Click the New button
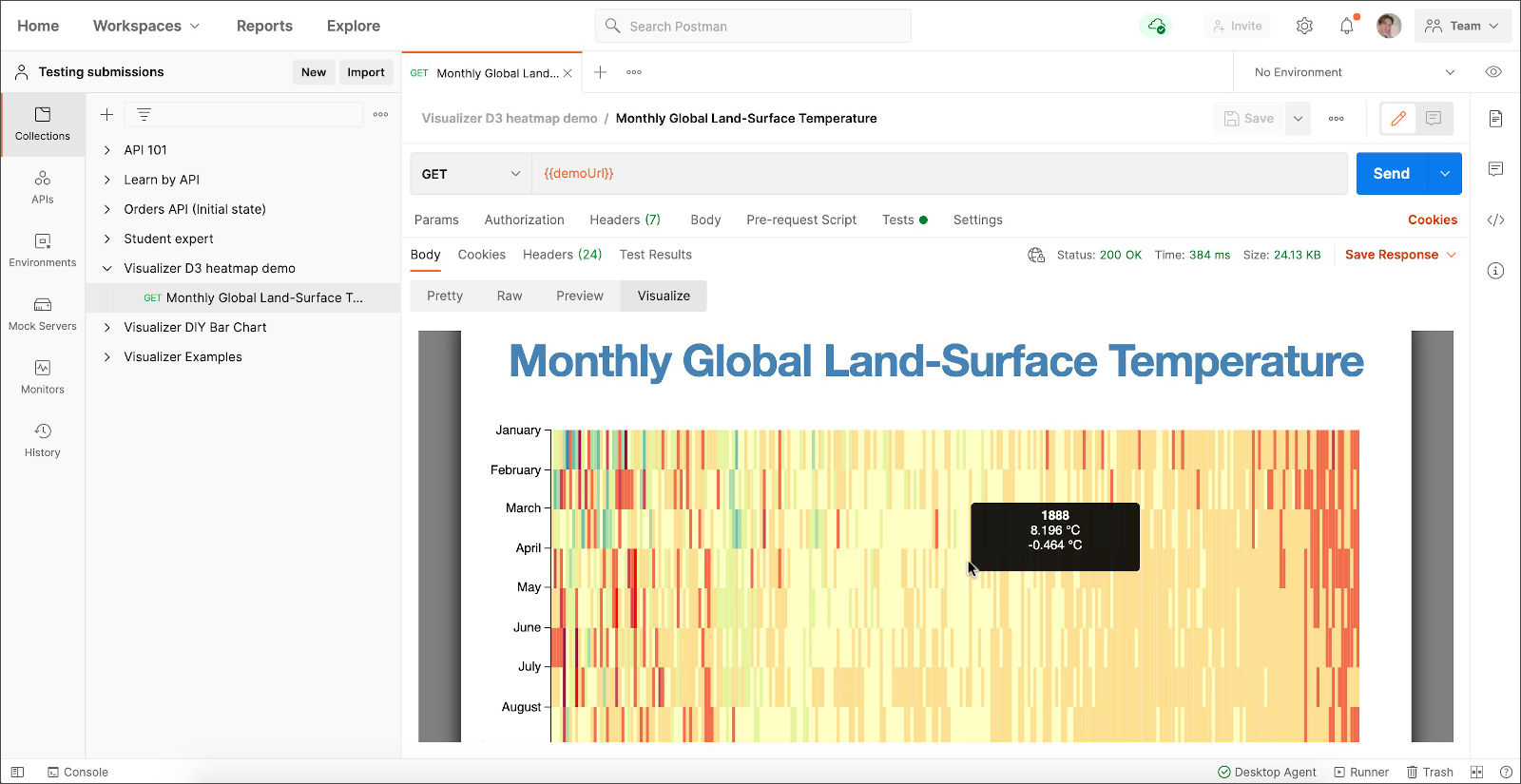 tap(314, 72)
